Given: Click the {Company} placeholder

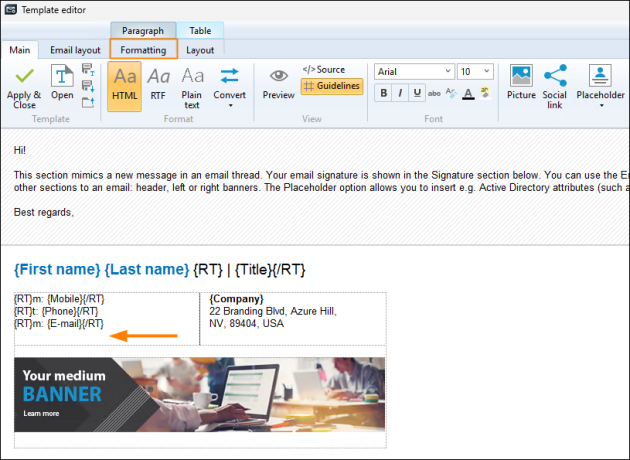Looking at the screenshot, I should point(236,299).
